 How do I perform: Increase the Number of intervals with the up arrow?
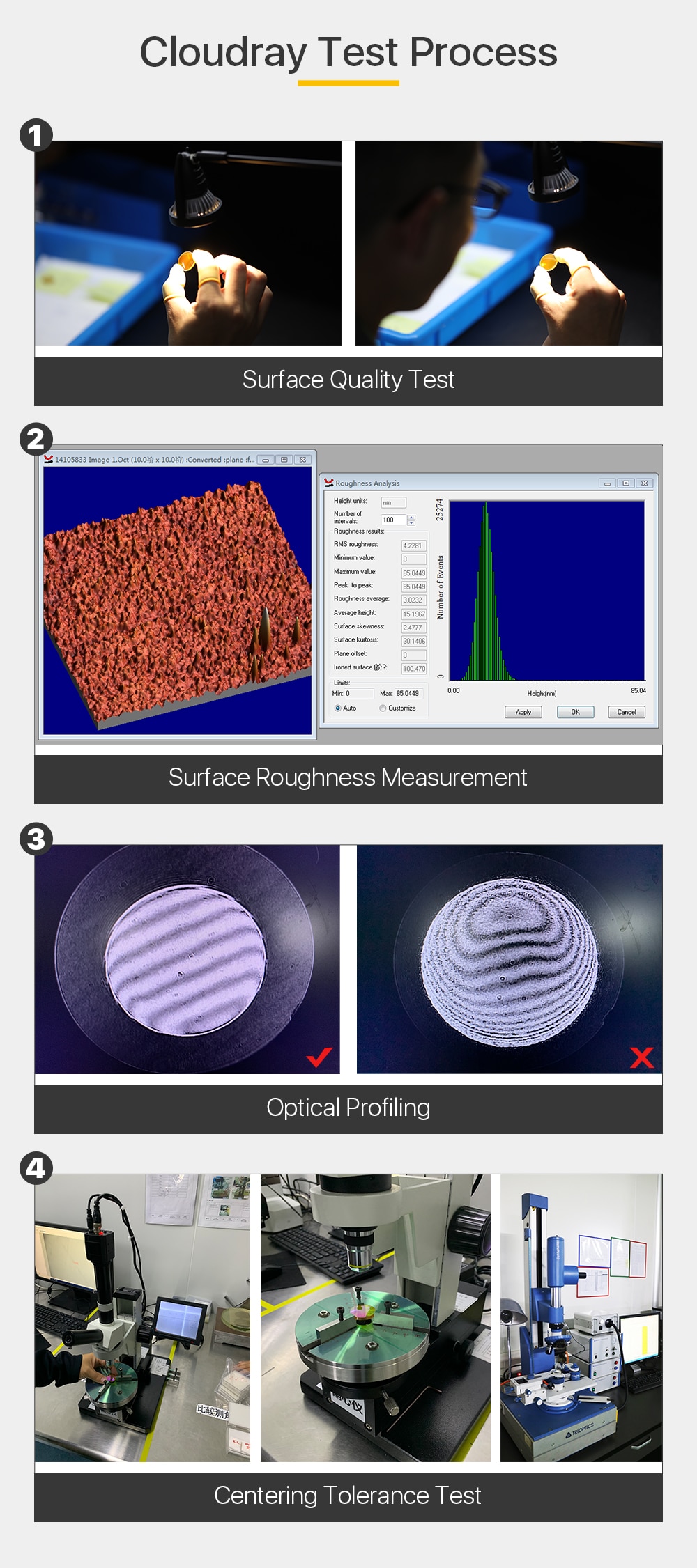click(x=411, y=517)
